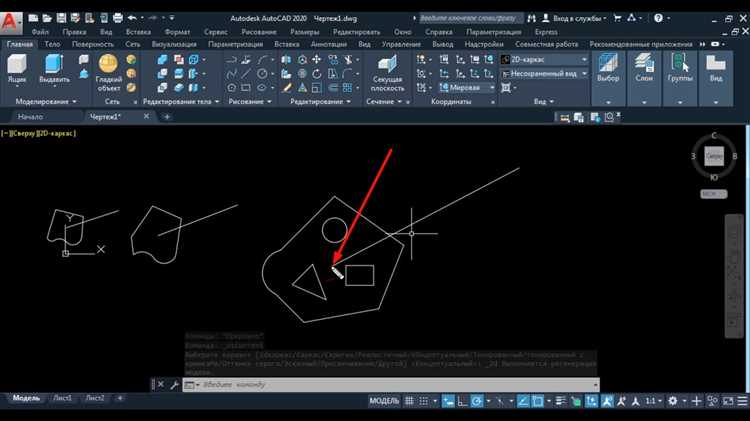Toggle 2D Object Snap in the status bar

tap(538, 401)
